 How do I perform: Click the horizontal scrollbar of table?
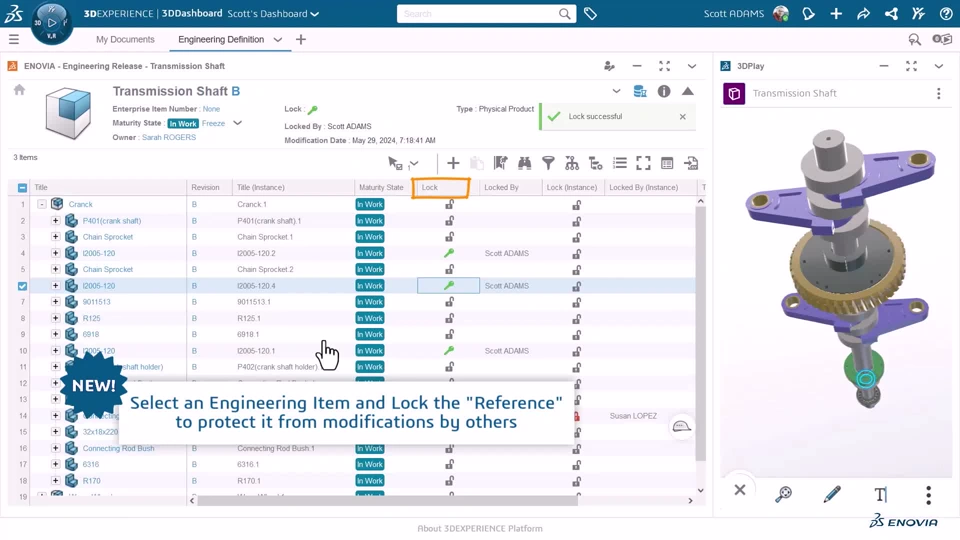(387, 500)
